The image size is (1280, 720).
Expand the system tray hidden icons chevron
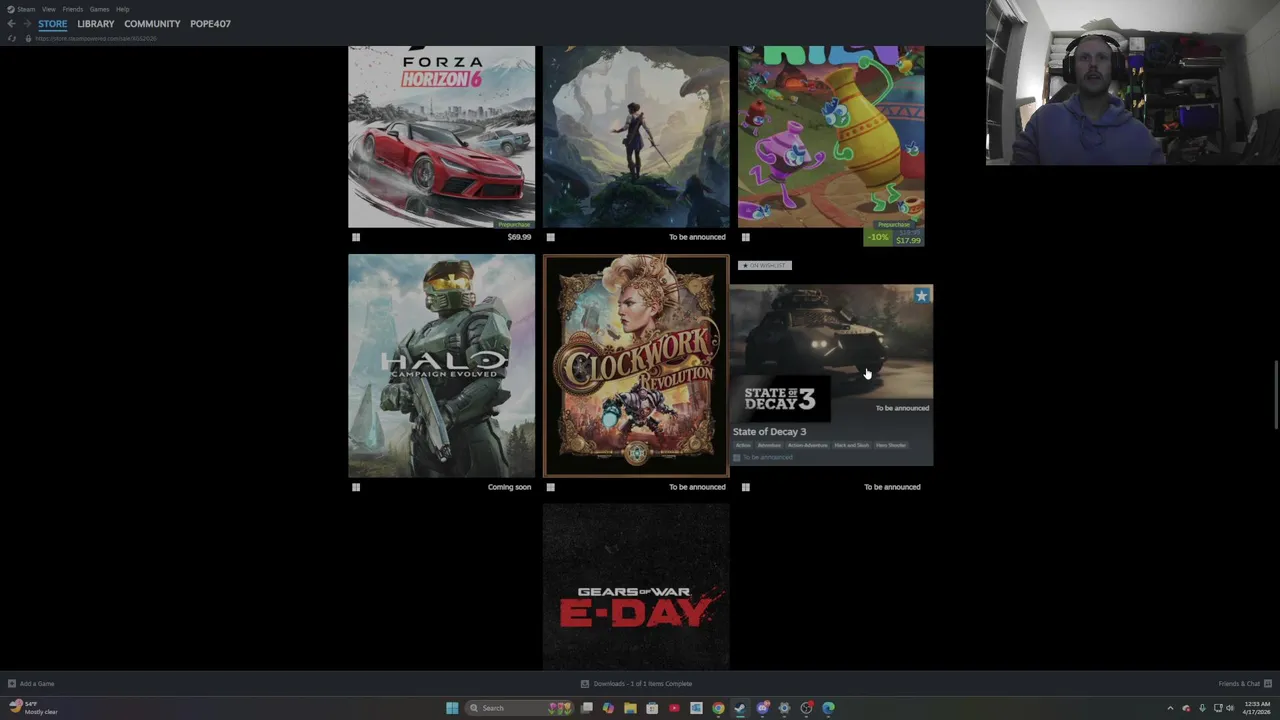[x=1170, y=708]
